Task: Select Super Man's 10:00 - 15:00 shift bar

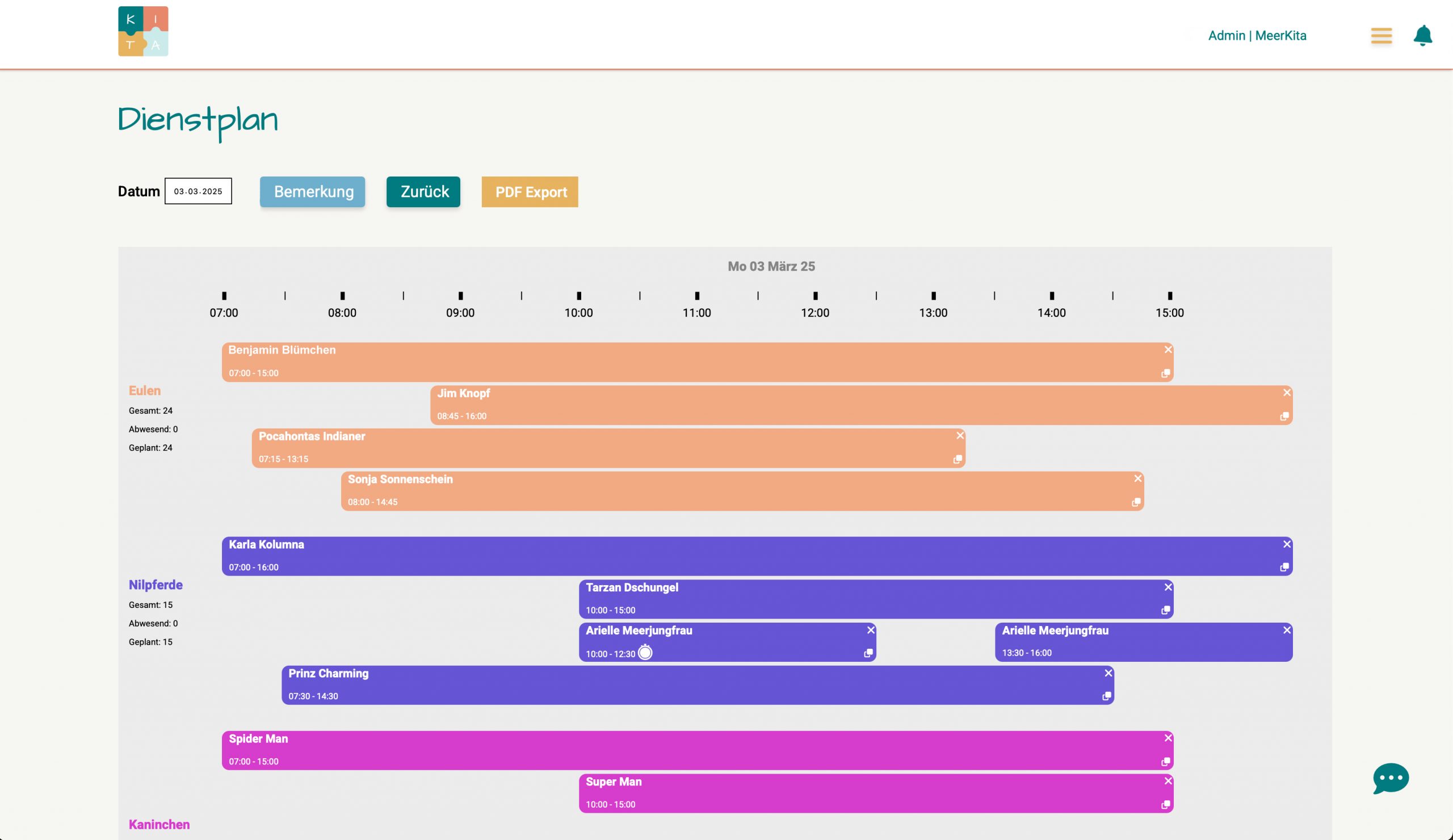Action: [865, 793]
